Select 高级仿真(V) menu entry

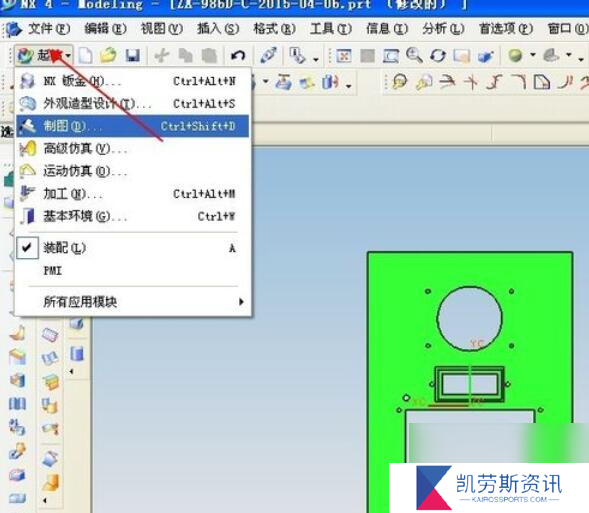132,148
